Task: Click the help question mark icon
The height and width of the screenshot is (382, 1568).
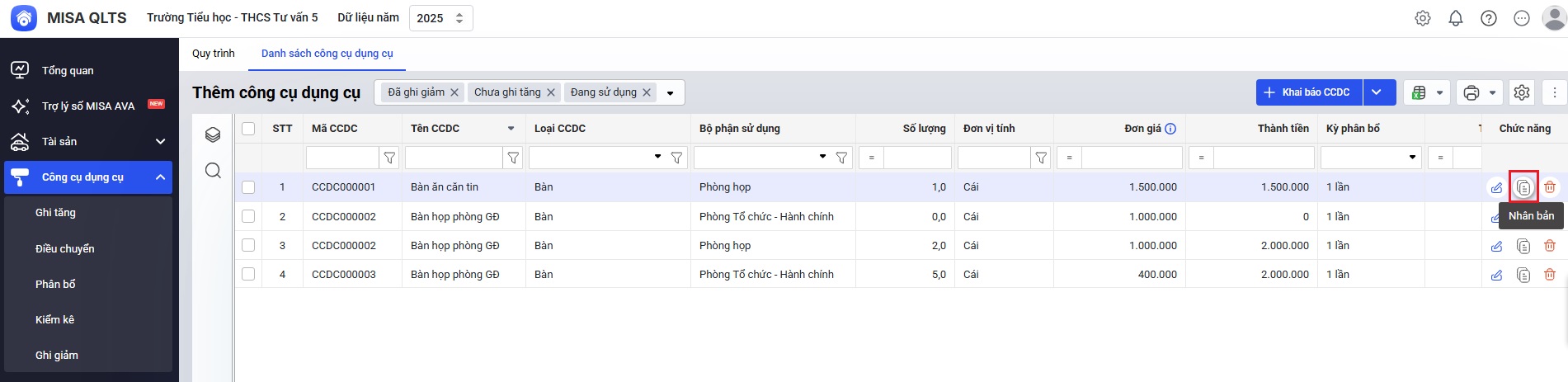Action: click(1489, 18)
